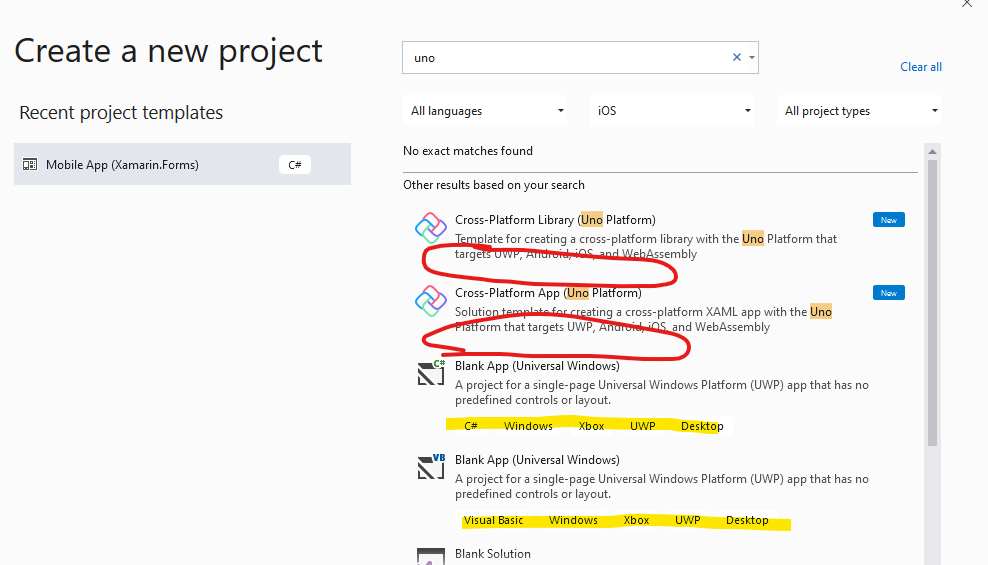
Task: Click the VB Blank App template icon
Action: 431,467
